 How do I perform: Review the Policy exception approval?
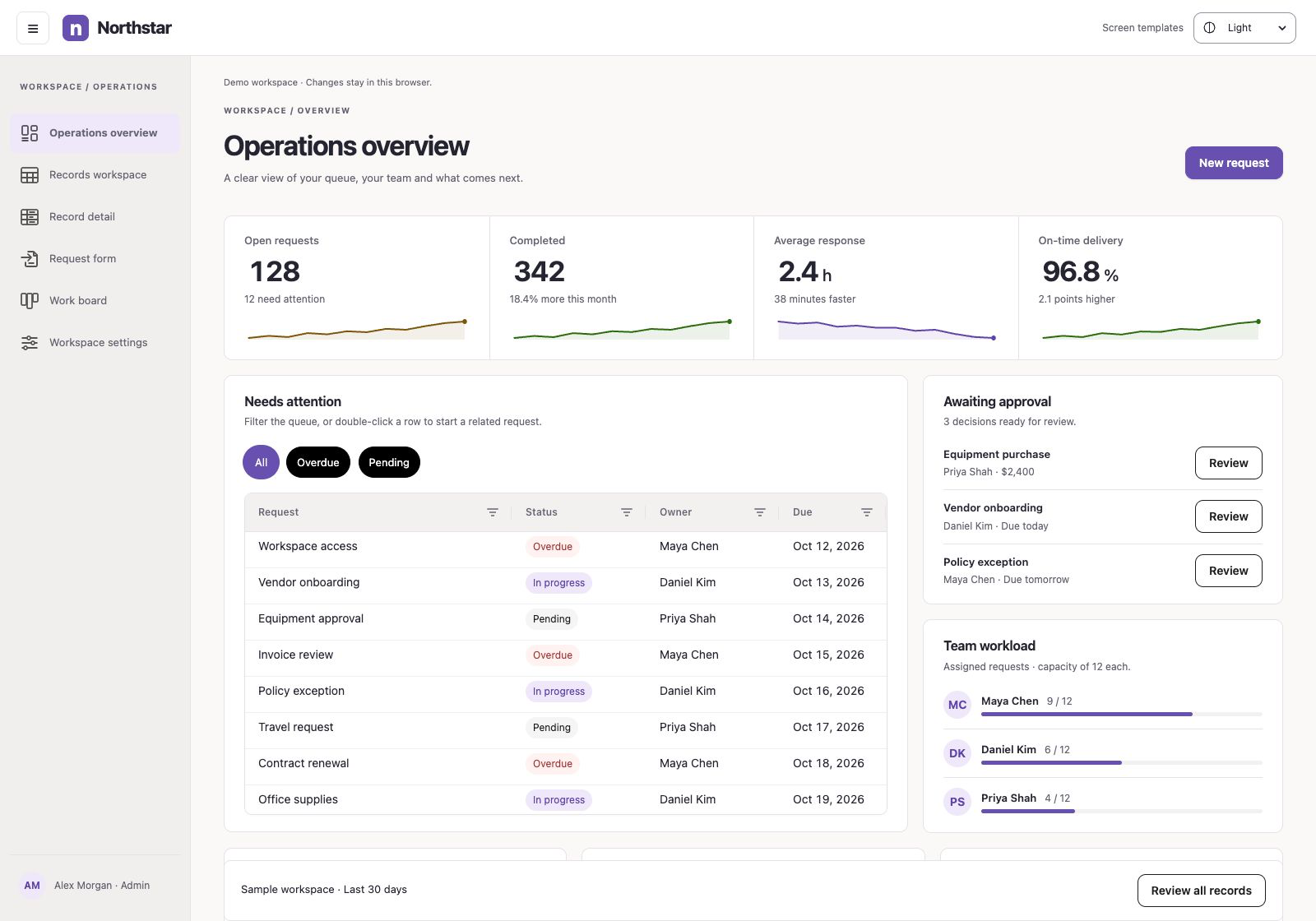pos(1228,571)
